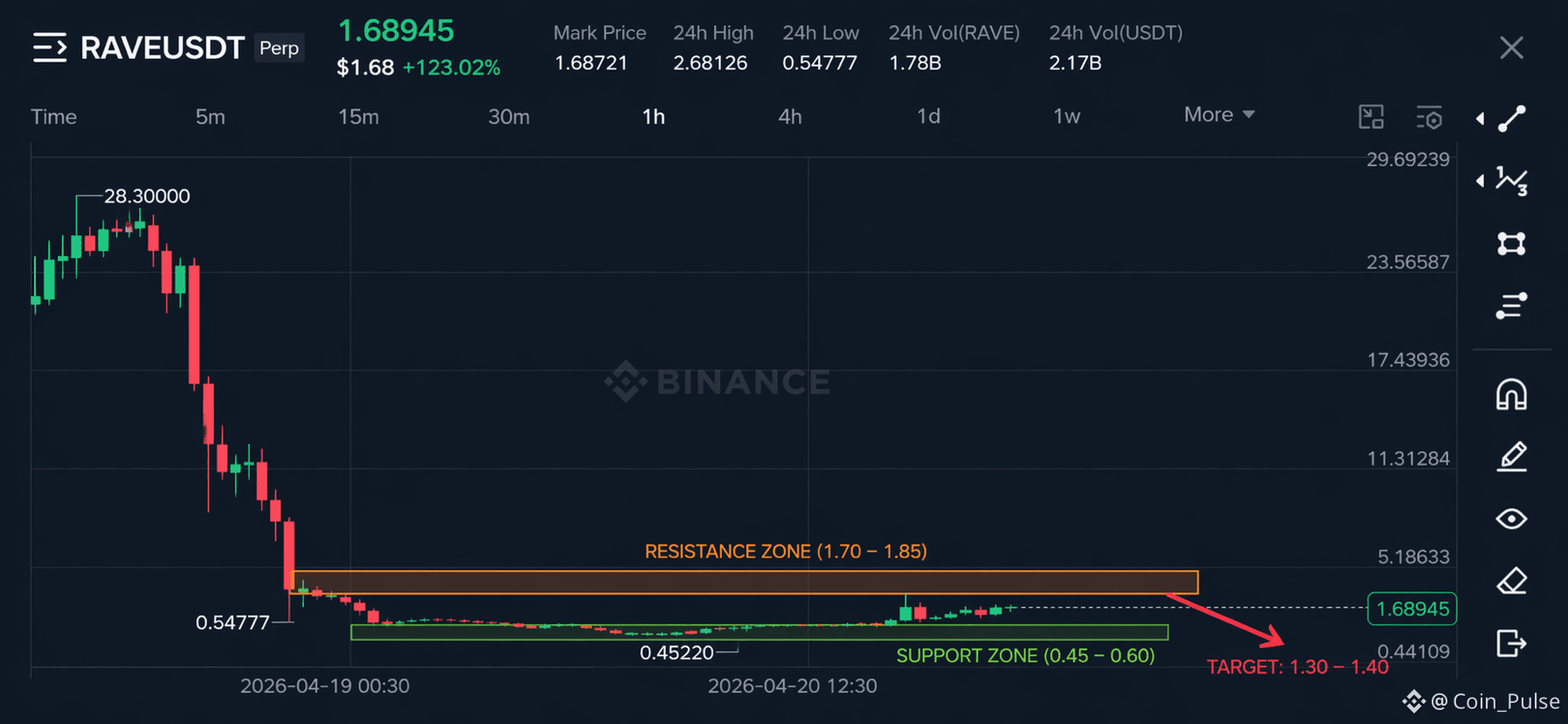Image resolution: width=1568 pixels, height=724 pixels.
Task: Click the 24h Vol(USDT) label
Action: [x=1116, y=32]
